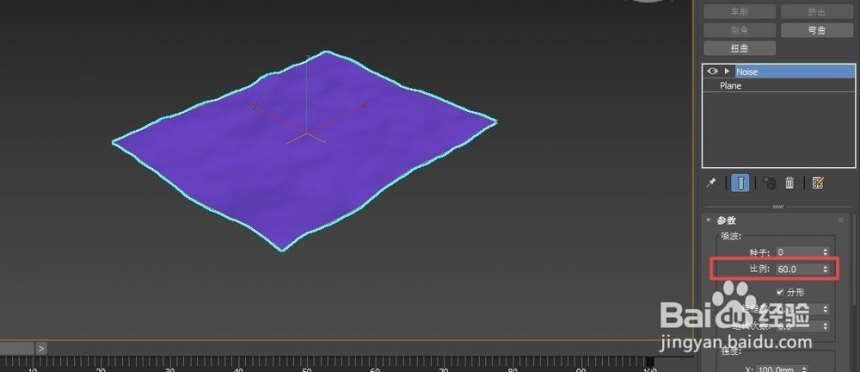Click the time slider next-frame arrow

pos(41,348)
